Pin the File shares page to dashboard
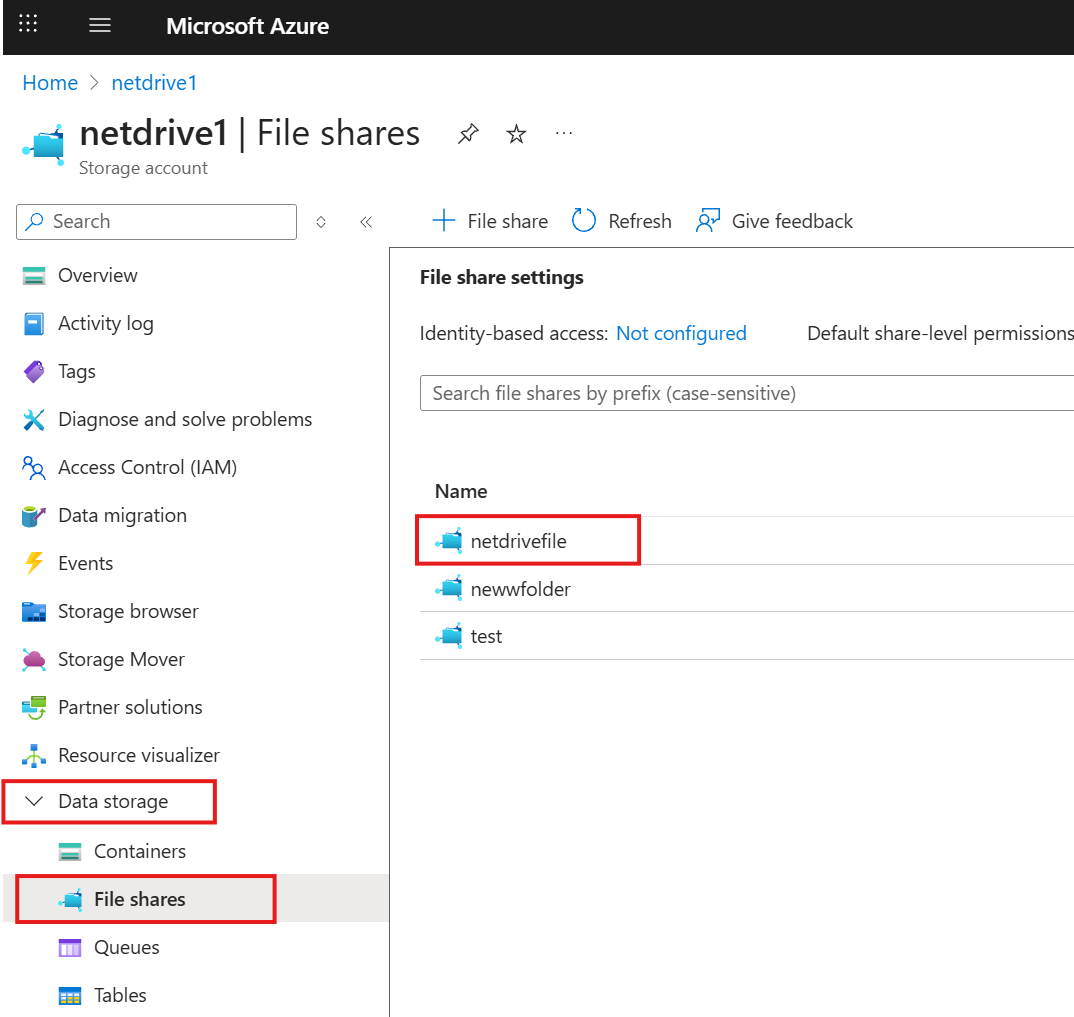 tap(467, 132)
